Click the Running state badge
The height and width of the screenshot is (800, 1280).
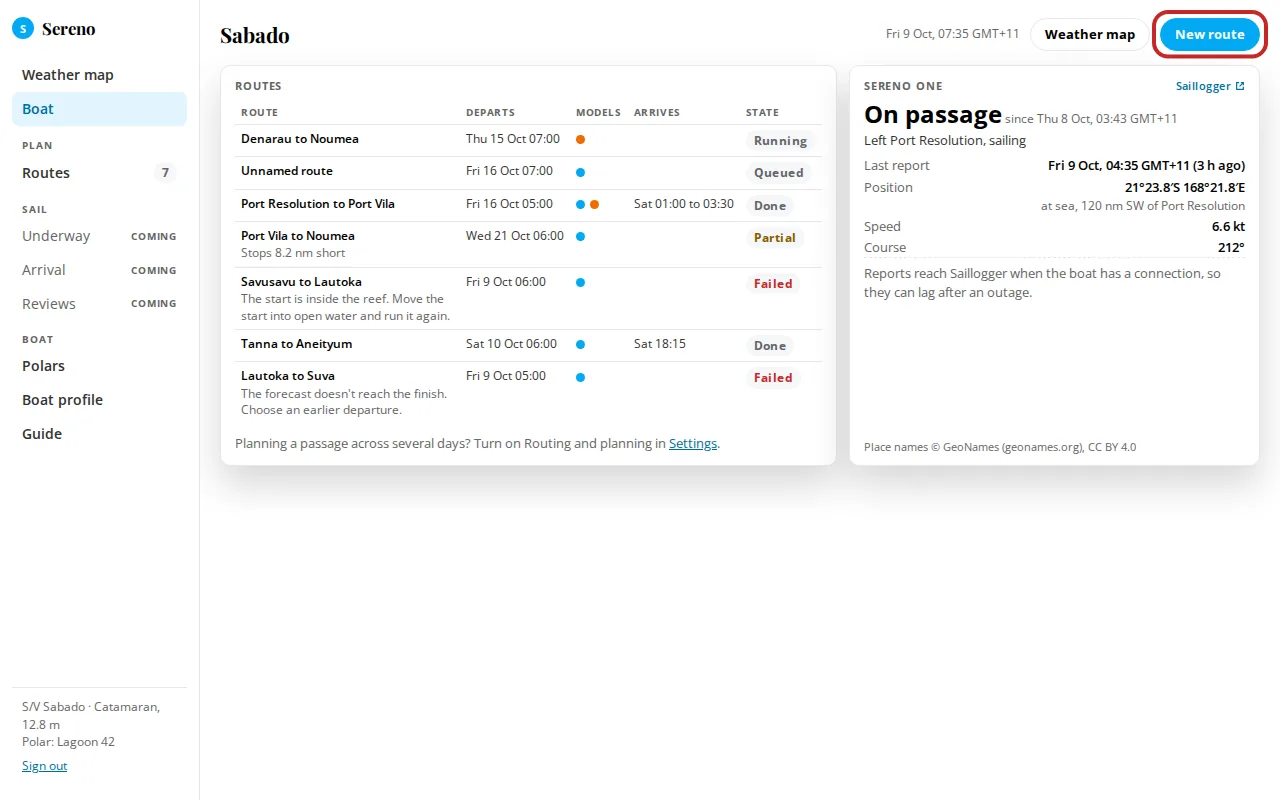coord(780,141)
